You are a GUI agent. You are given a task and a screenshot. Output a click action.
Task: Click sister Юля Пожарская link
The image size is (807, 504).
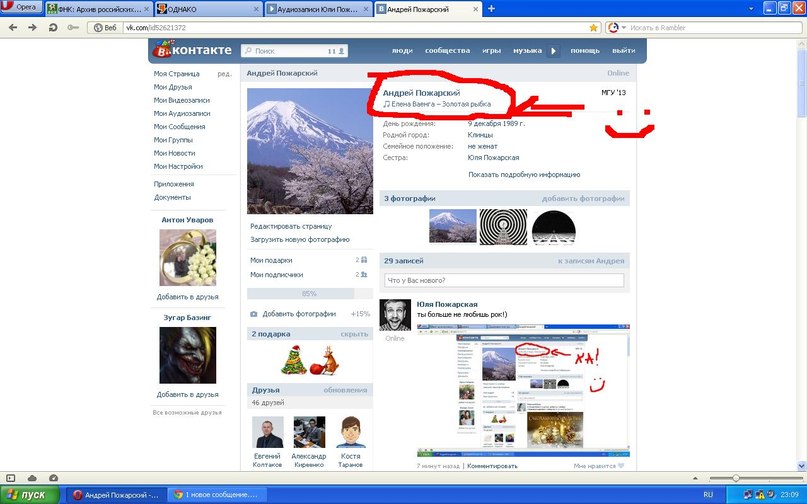tap(494, 158)
